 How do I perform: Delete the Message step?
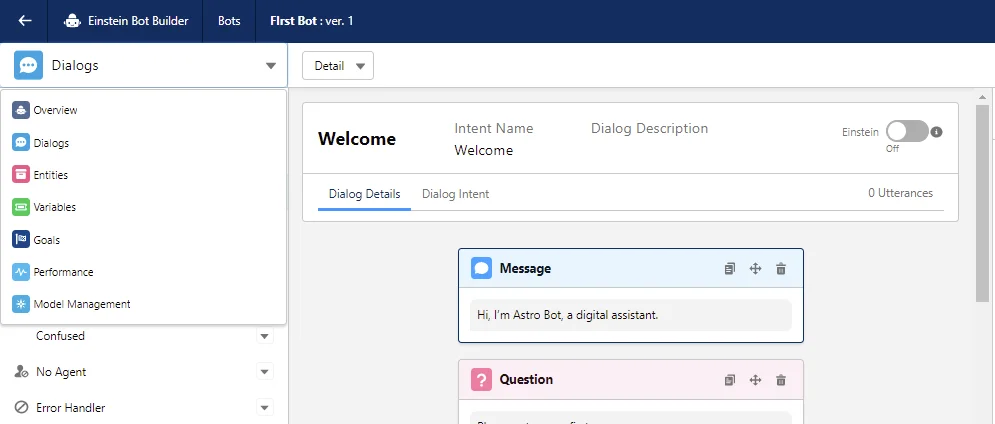click(781, 268)
